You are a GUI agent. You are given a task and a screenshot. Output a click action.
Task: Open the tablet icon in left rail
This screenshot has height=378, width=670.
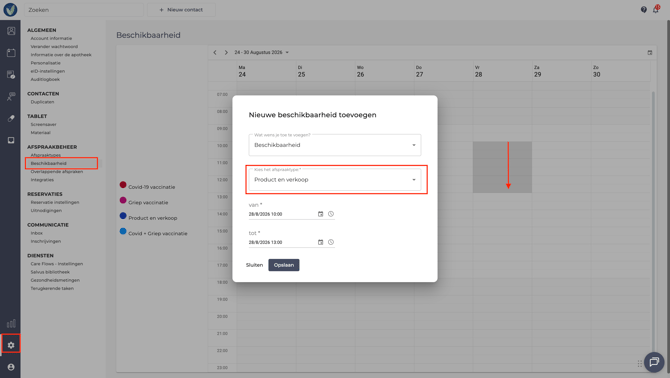[11, 140]
